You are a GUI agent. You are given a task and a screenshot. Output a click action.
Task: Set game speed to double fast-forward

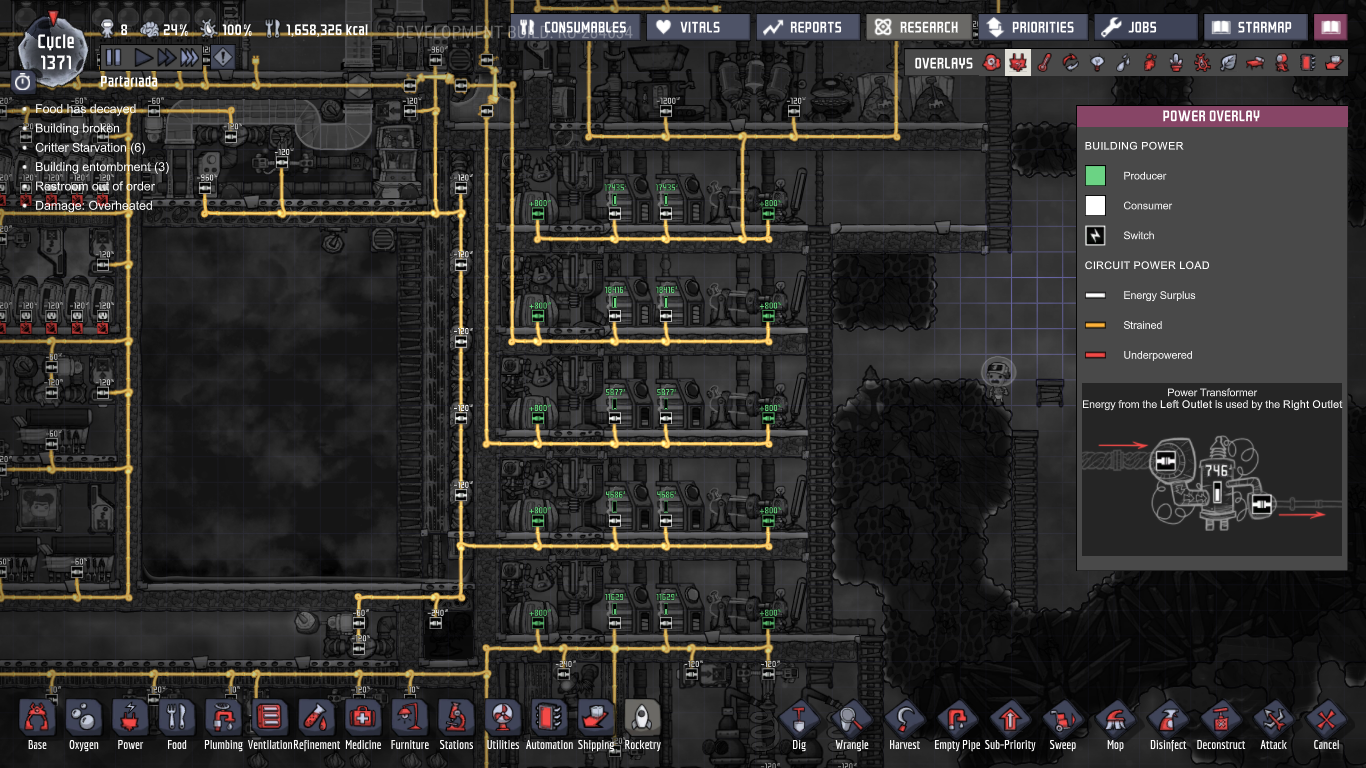click(165, 58)
